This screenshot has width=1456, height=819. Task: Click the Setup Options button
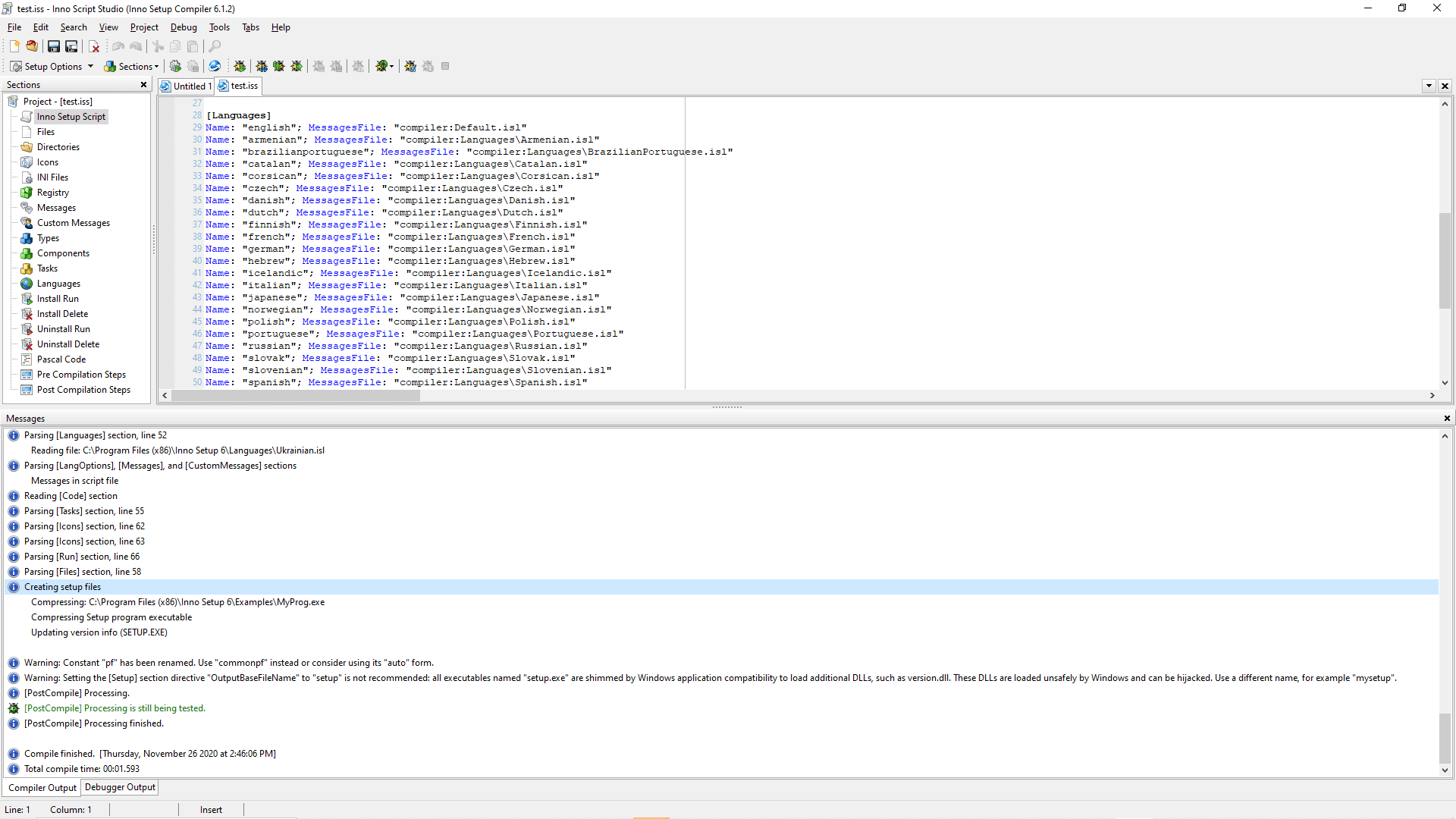46,66
